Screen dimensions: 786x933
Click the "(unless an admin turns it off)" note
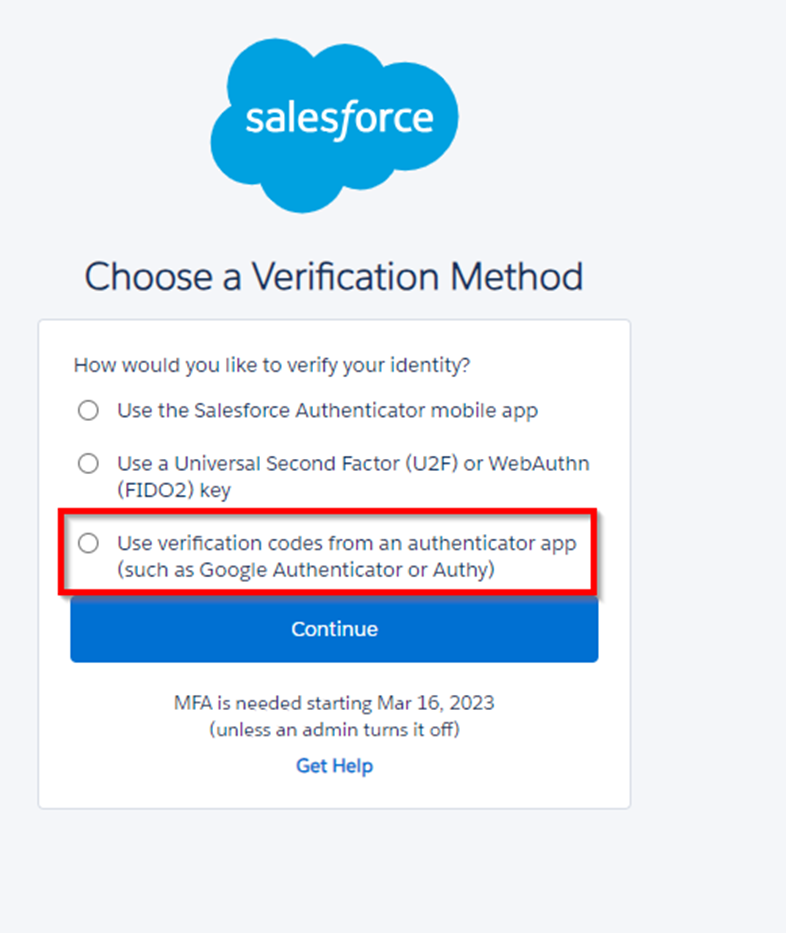[334, 730]
